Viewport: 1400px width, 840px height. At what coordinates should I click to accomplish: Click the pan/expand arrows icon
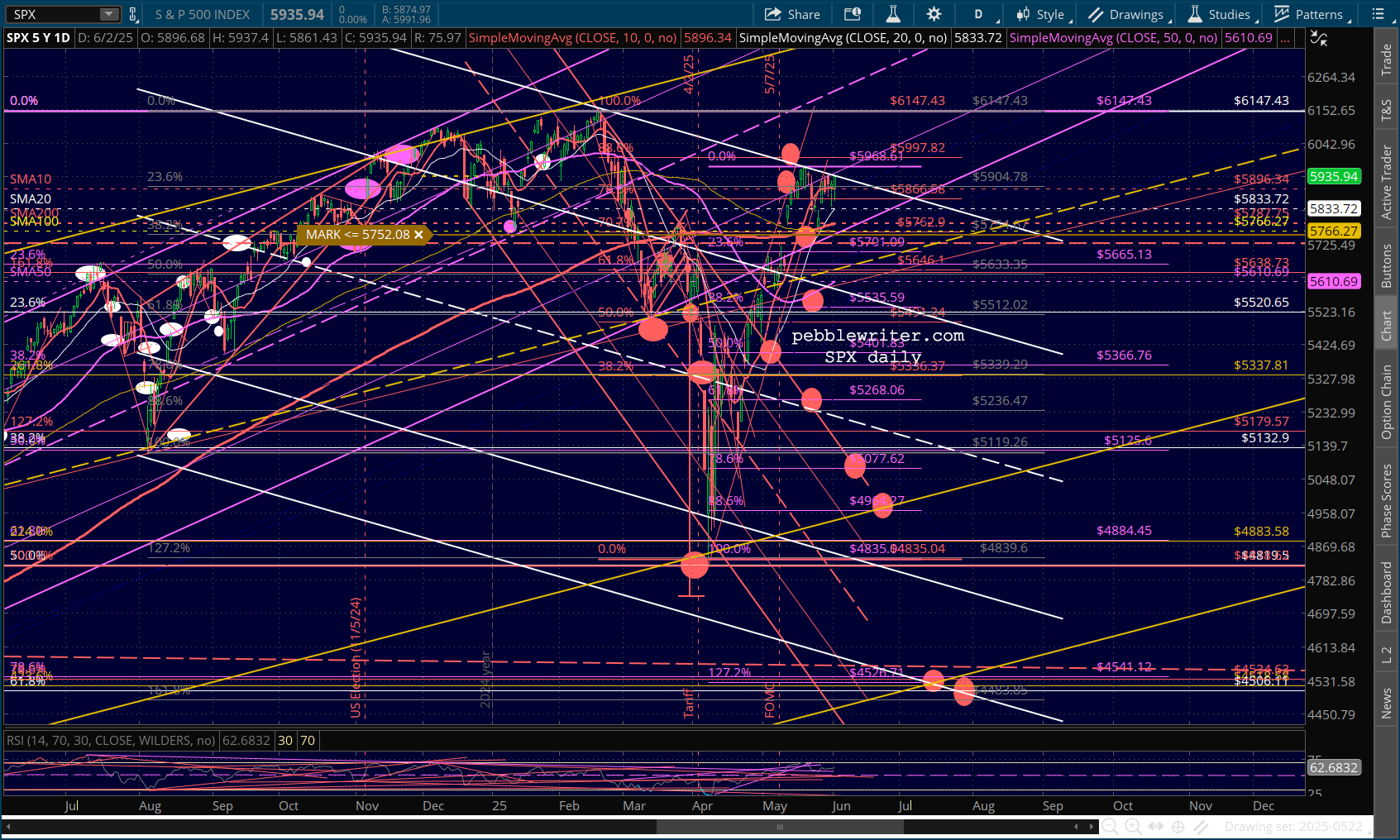[1156, 827]
